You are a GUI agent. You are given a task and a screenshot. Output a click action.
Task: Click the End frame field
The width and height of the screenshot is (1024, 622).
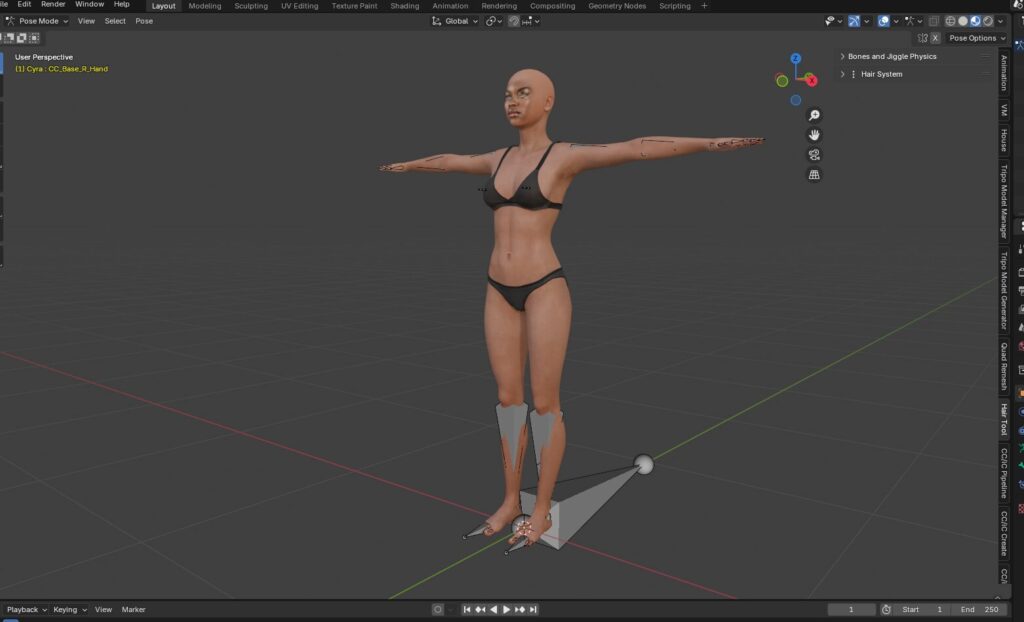point(979,610)
